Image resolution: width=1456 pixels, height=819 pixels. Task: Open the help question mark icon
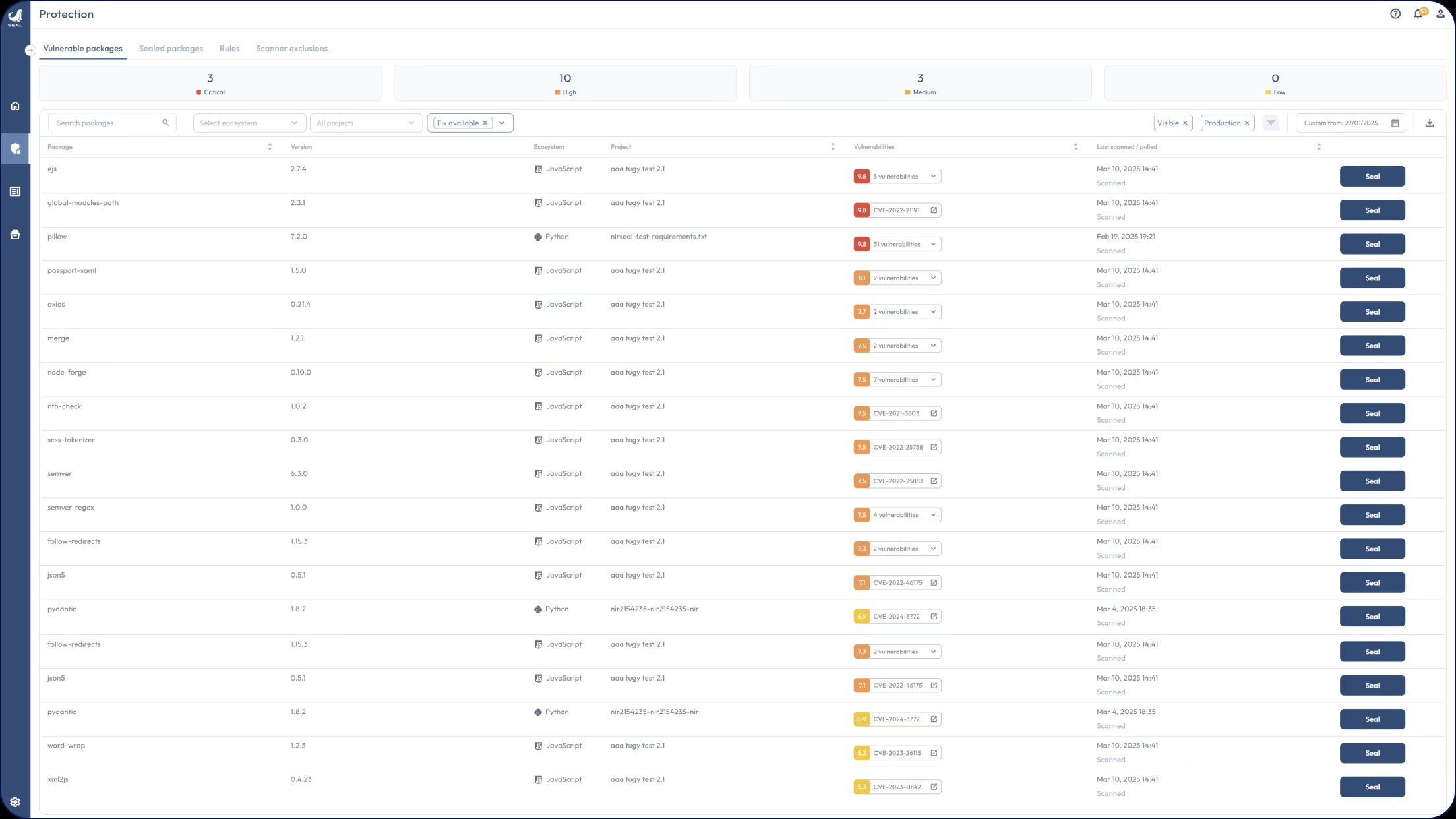[x=1395, y=14]
